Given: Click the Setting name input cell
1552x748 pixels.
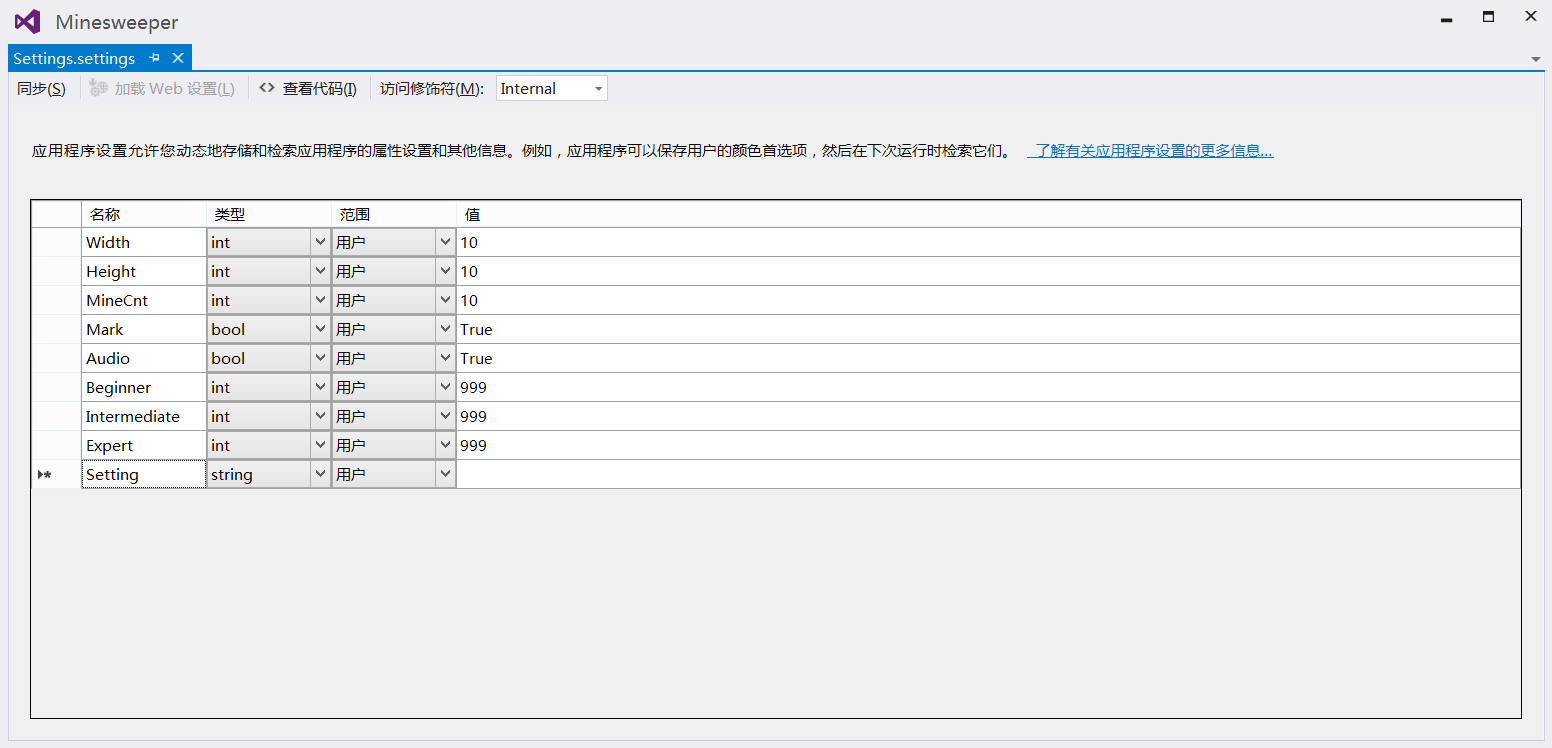Looking at the screenshot, I should [144, 474].
